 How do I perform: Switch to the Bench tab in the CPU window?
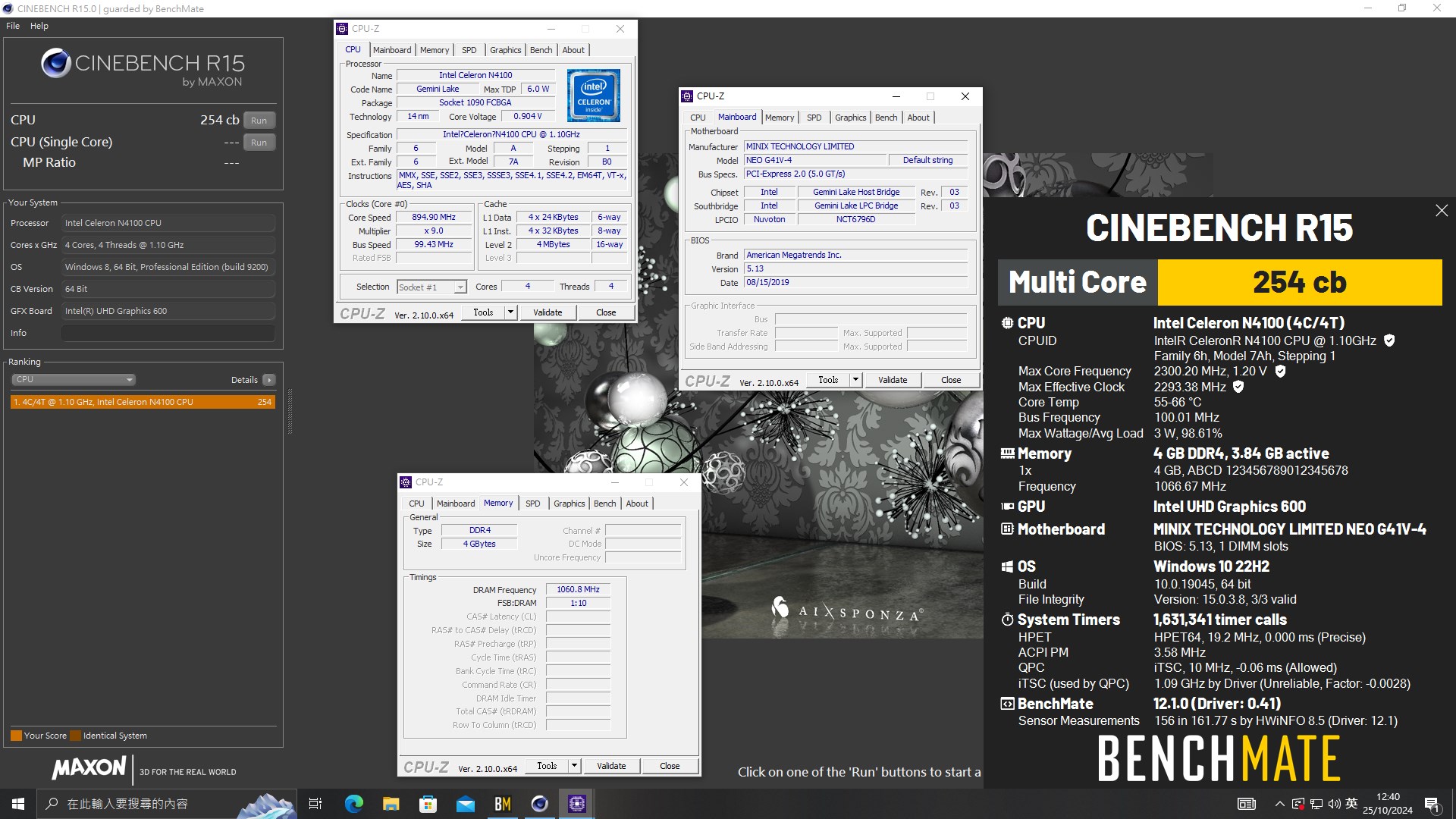click(x=541, y=50)
